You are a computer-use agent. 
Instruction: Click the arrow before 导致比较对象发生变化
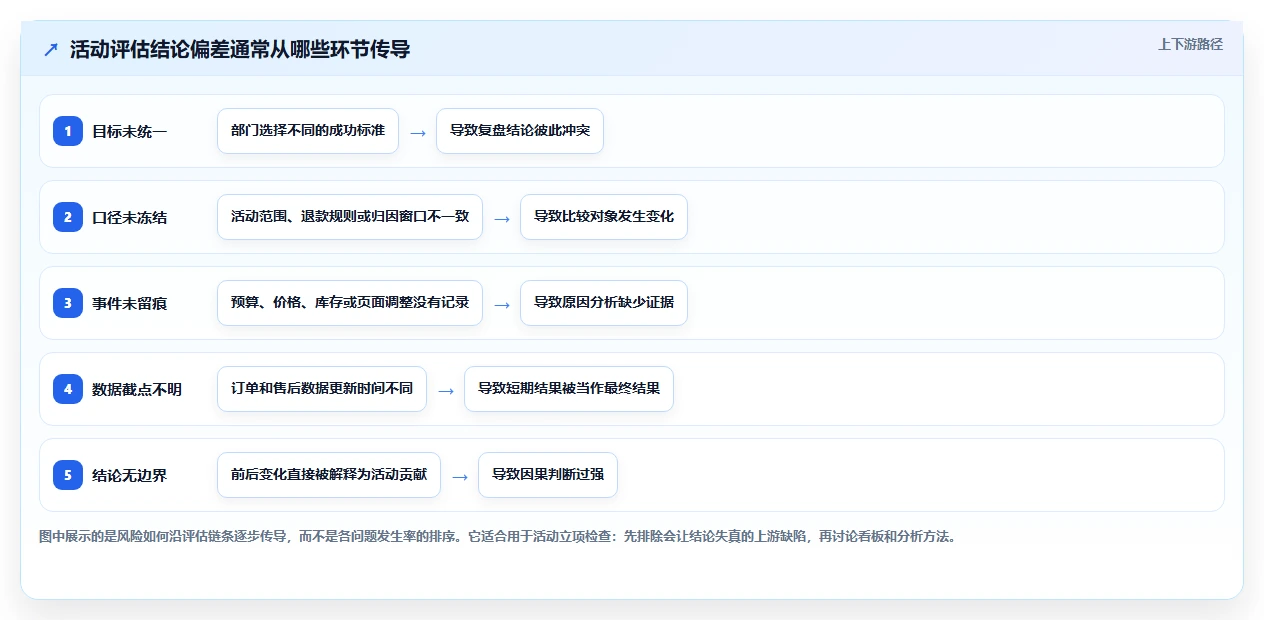pos(502,218)
